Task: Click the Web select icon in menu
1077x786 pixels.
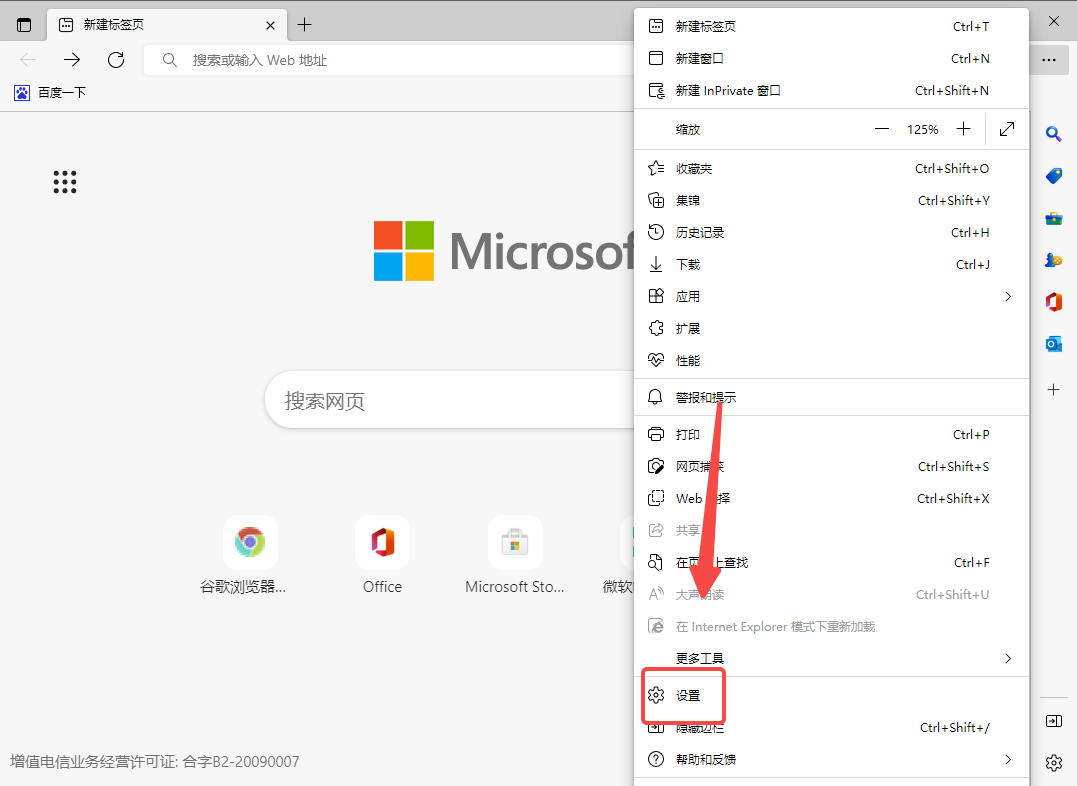Action: pyautogui.click(x=656, y=498)
